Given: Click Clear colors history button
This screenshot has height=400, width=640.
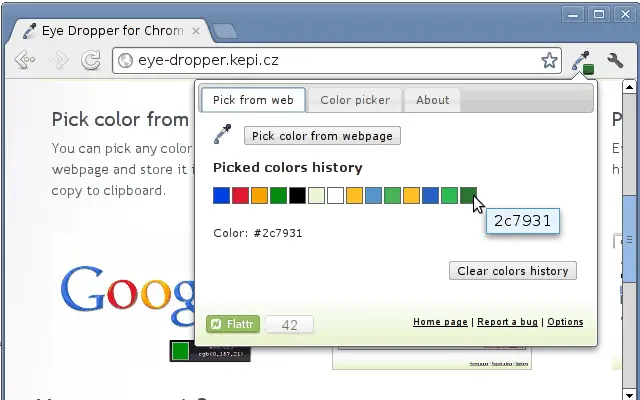Looking at the screenshot, I should (x=513, y=271).
